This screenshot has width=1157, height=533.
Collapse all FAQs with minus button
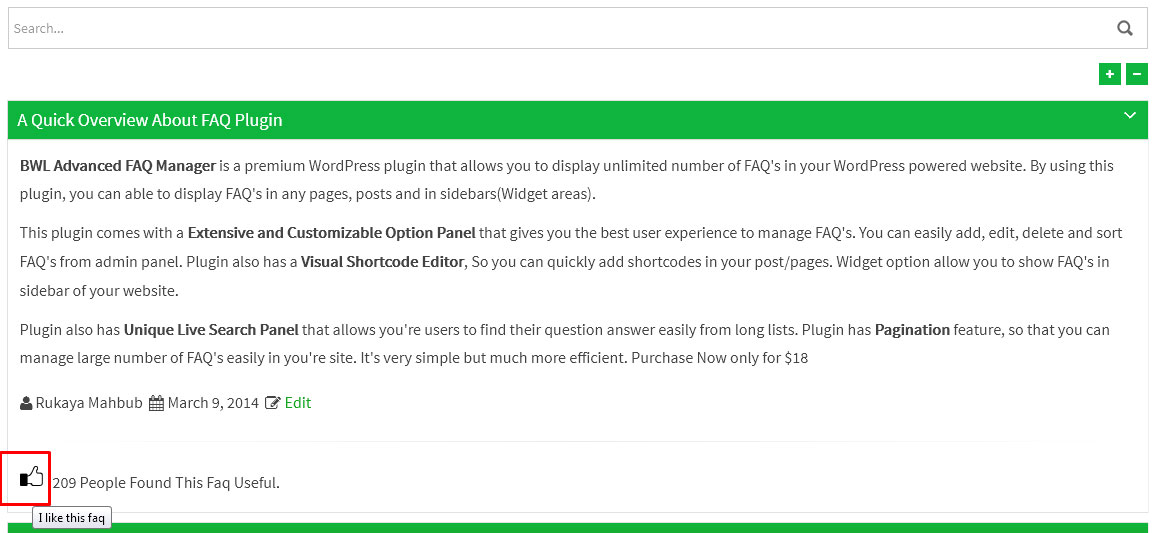[1136, 75]
